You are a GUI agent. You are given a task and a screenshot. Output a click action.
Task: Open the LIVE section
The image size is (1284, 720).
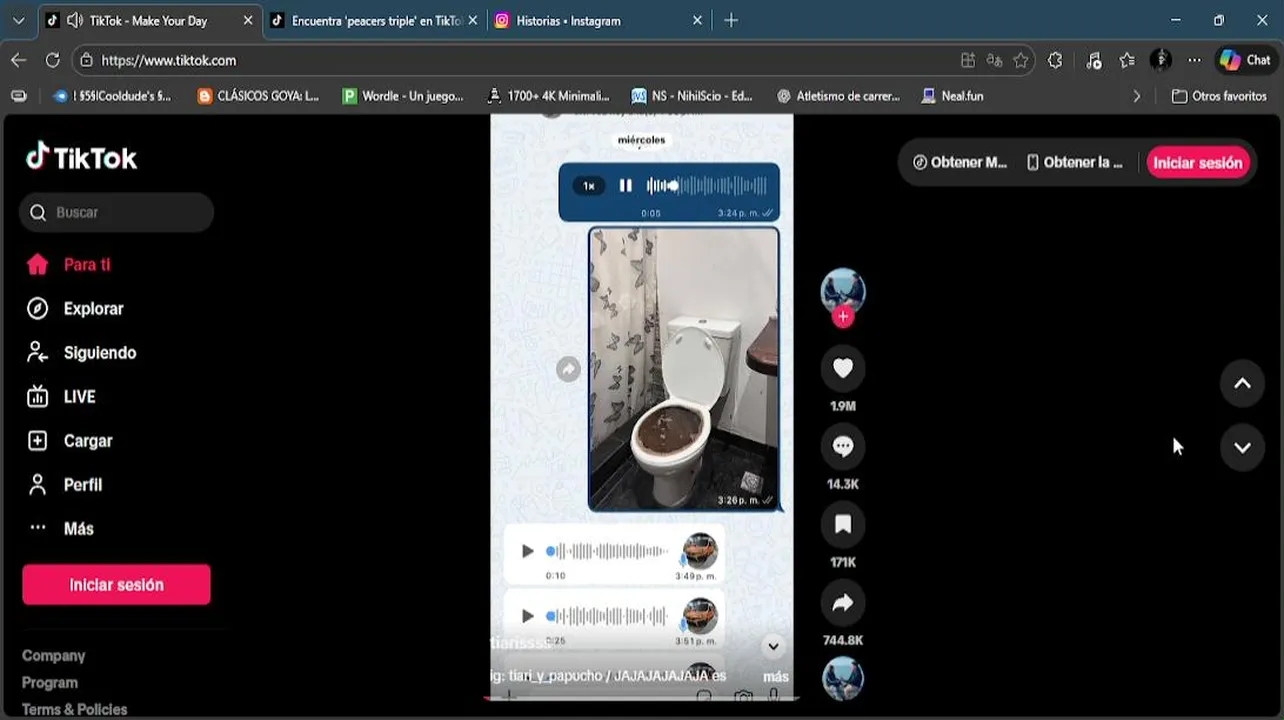point(61,397)
